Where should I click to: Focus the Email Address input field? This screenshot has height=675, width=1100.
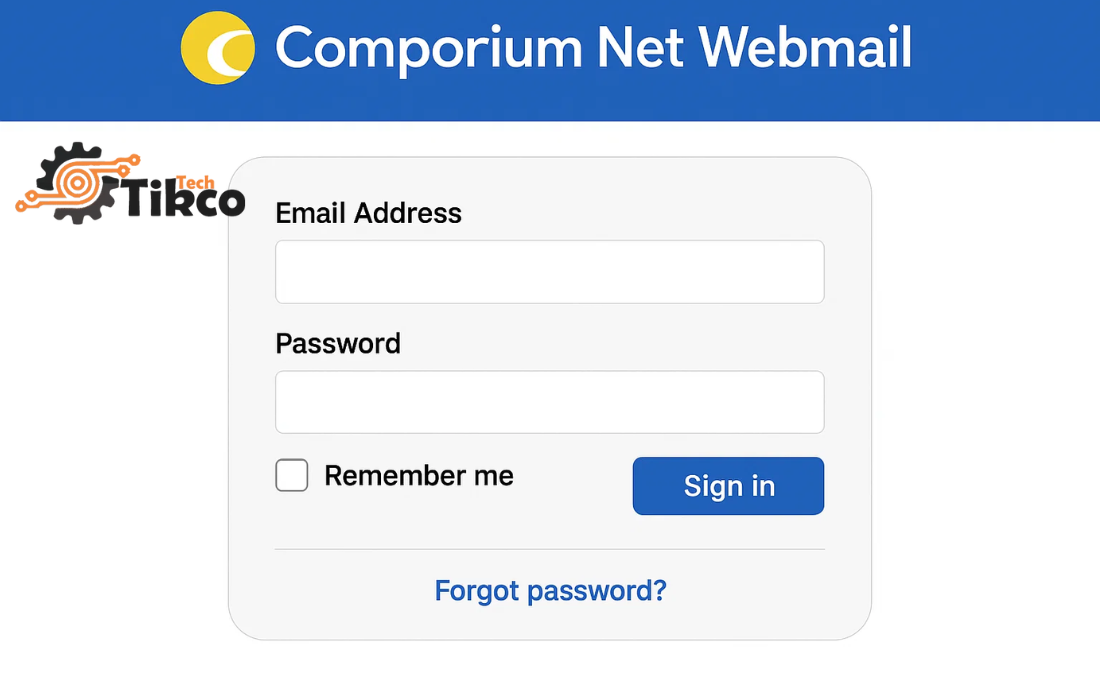click(x=549, y=272)
